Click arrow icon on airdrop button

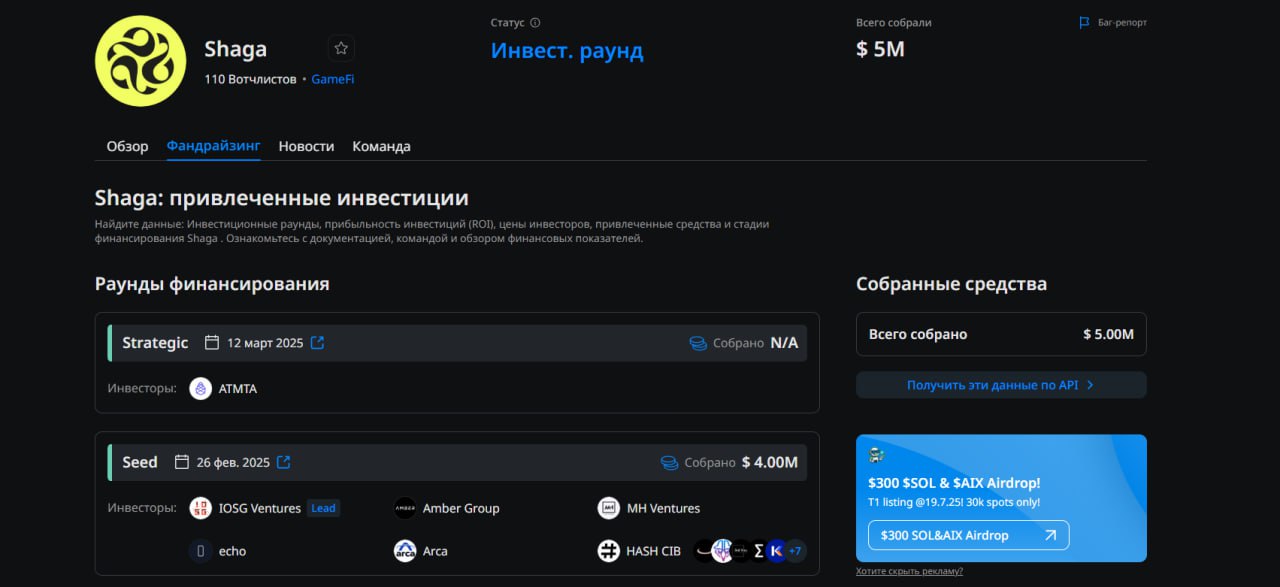point(1050,535)
